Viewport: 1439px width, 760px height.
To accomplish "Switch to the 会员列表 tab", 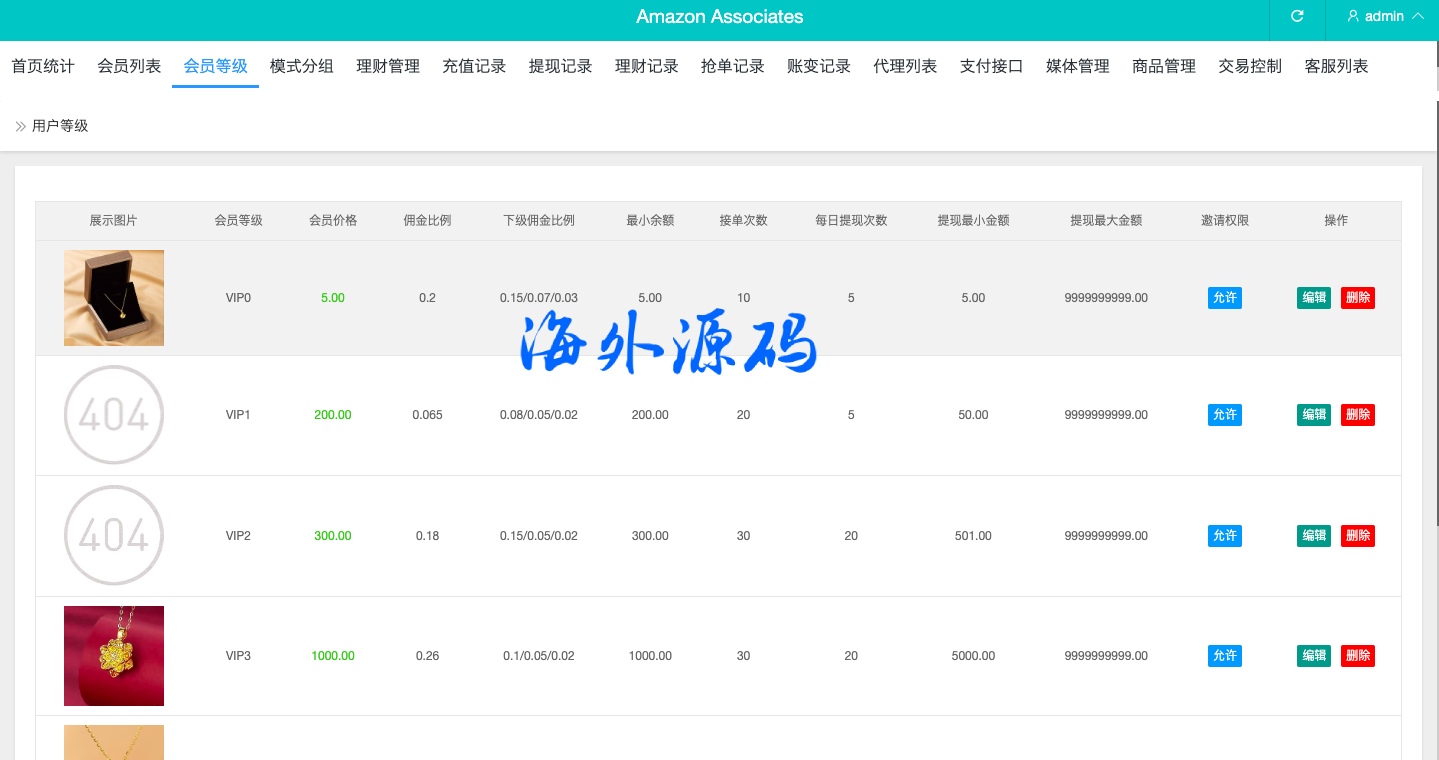I will (x=129, y=67).
